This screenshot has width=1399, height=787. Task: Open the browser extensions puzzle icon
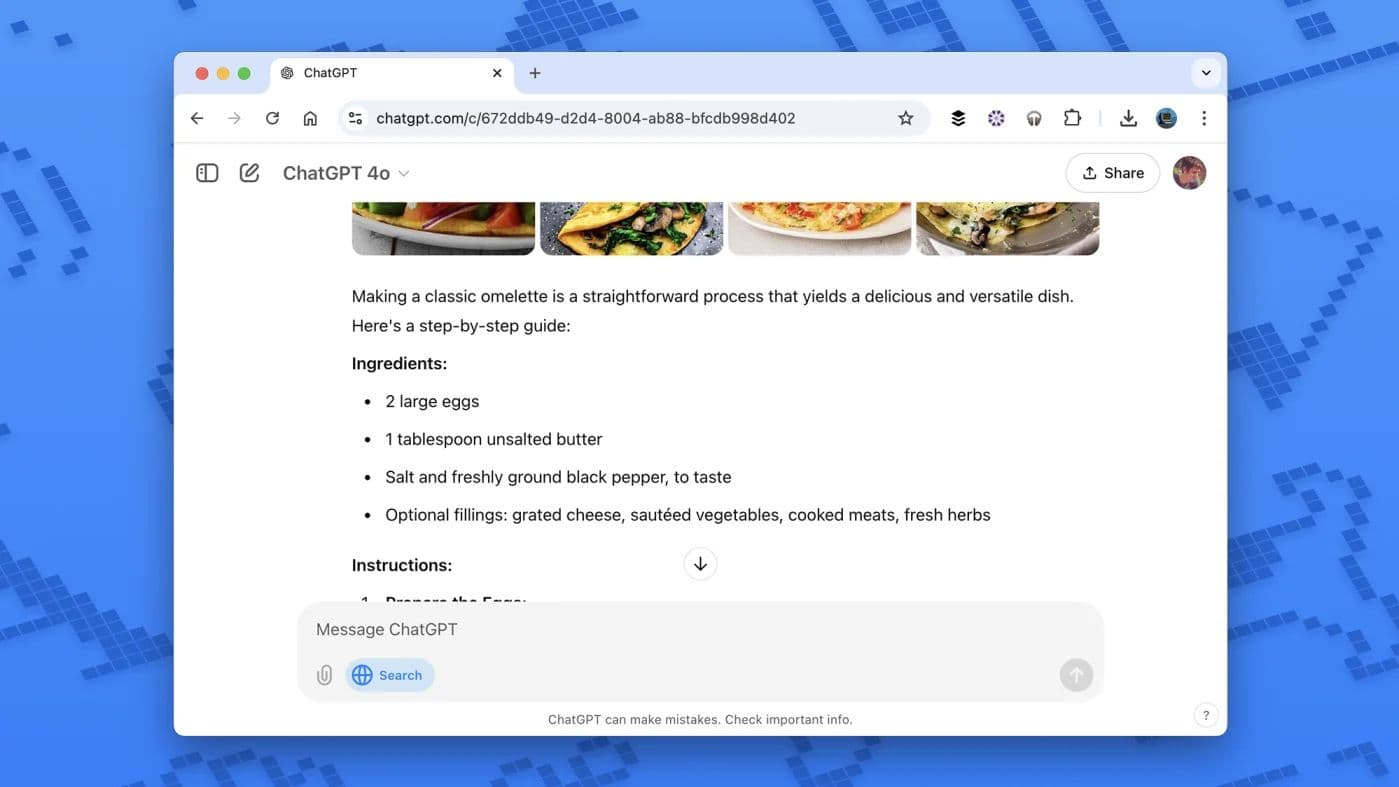(1072, 118)
